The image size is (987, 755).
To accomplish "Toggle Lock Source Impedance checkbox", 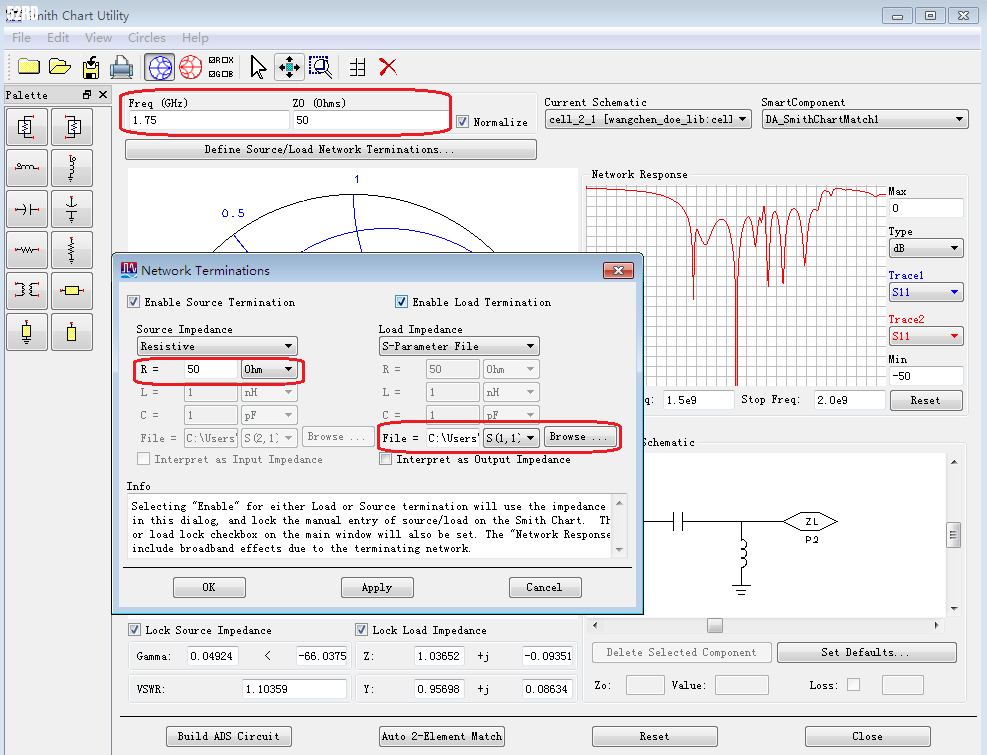I will pyautogui.click(x=134, y=630).
